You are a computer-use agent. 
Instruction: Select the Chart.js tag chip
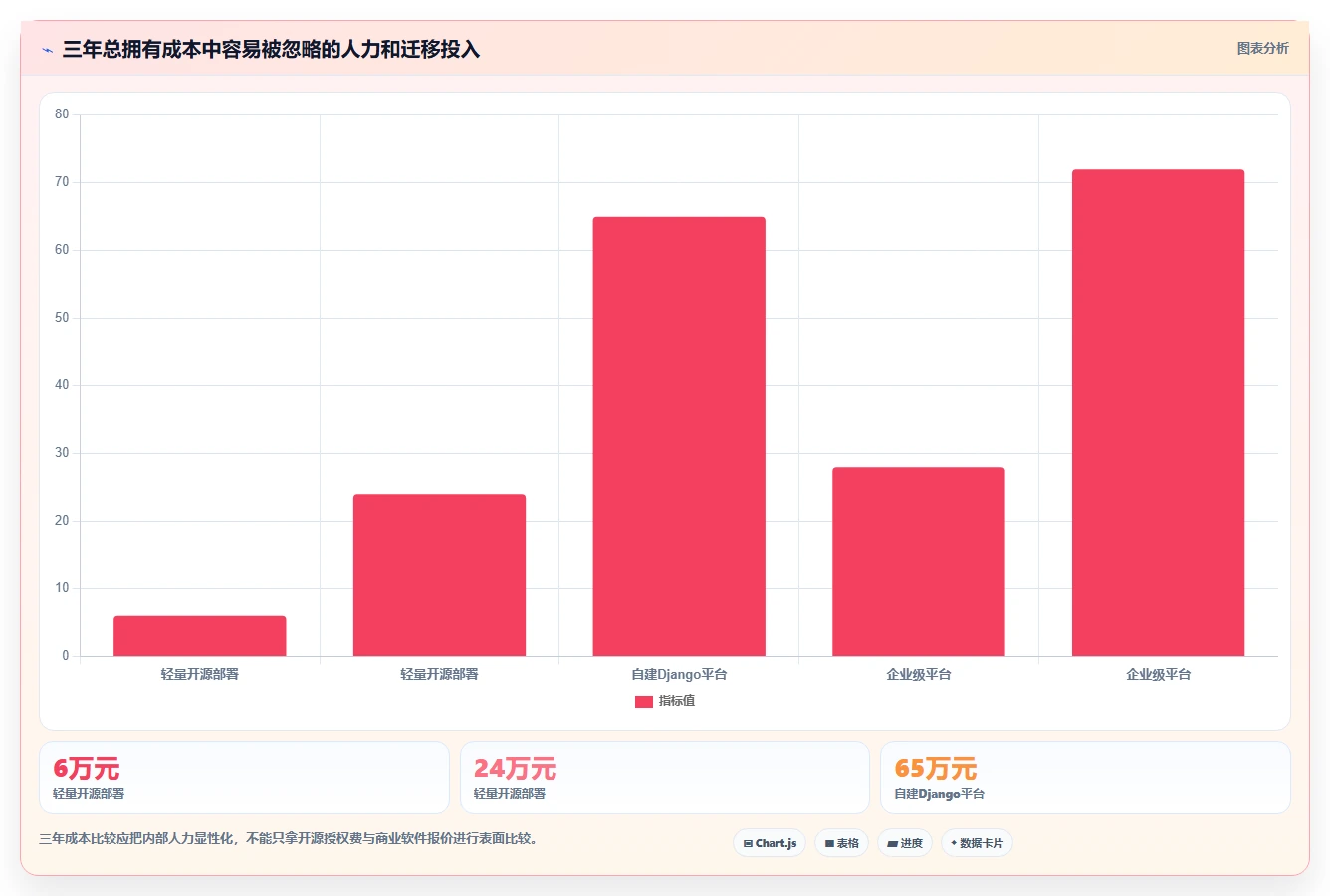pyautogui.click(x=770, y=843)
